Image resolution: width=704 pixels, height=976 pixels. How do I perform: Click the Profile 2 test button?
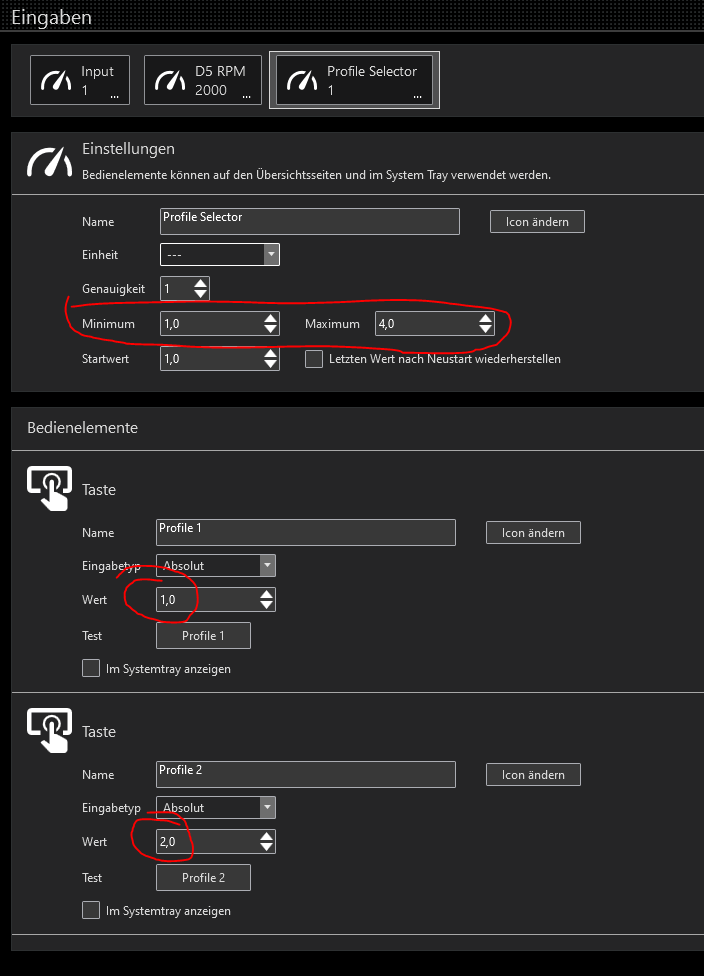tap(204, 878)
